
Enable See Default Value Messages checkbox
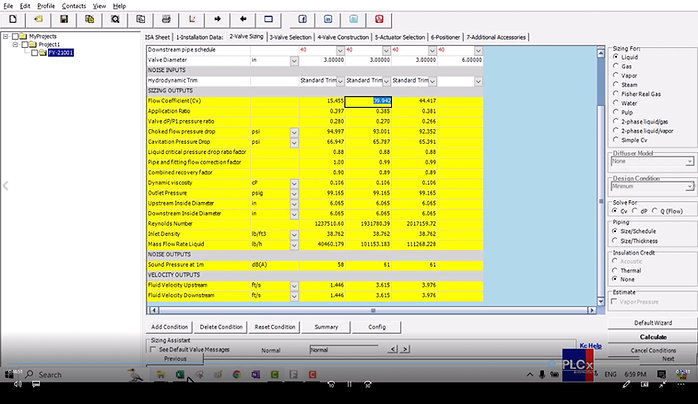click(152, 350)
